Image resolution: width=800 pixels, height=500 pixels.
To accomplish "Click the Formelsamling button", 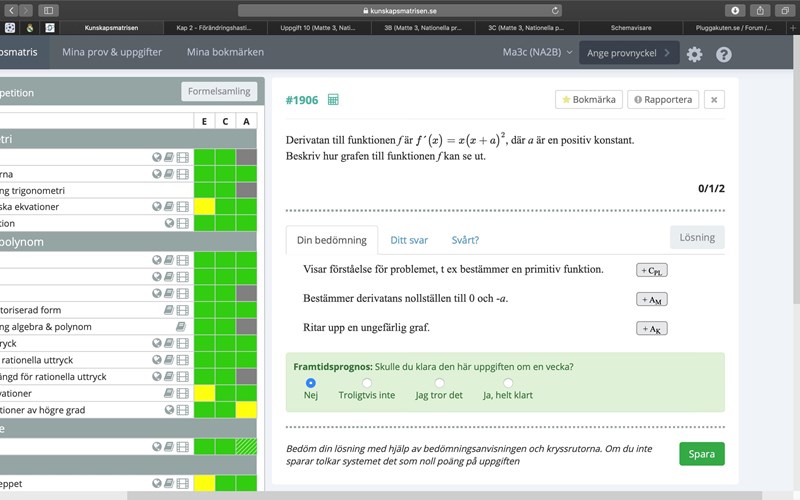I will 219,92.
